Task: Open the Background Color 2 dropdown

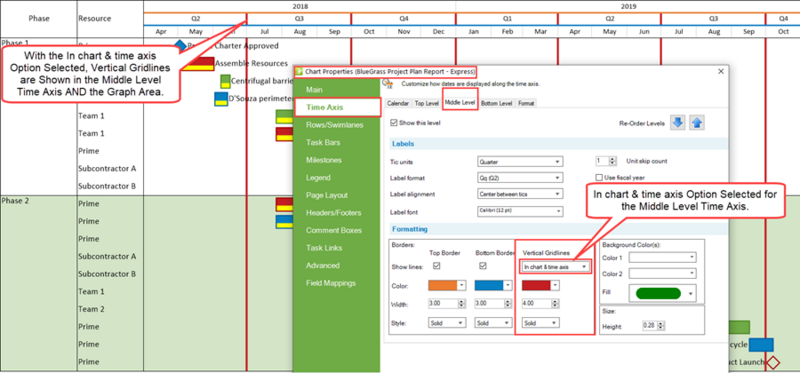Action: [x=662, y=274]
